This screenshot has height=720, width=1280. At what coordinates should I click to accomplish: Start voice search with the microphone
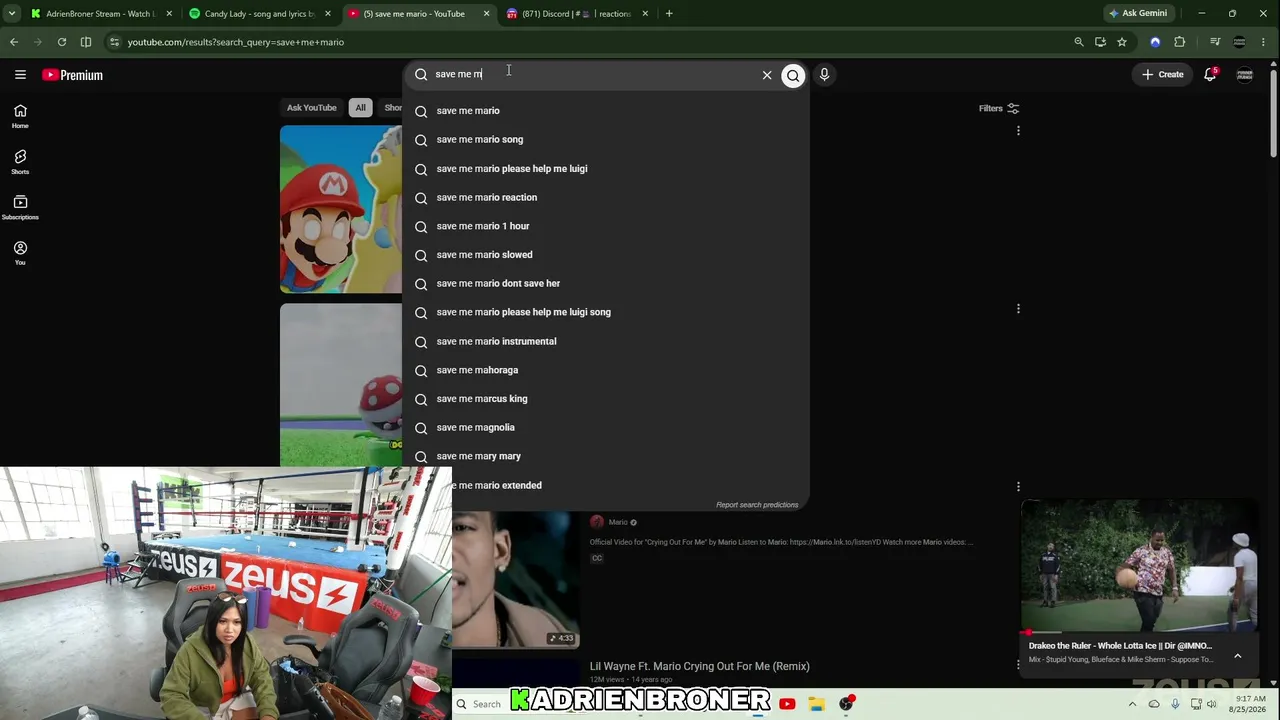pyautogui.click(x=824, y=74)
